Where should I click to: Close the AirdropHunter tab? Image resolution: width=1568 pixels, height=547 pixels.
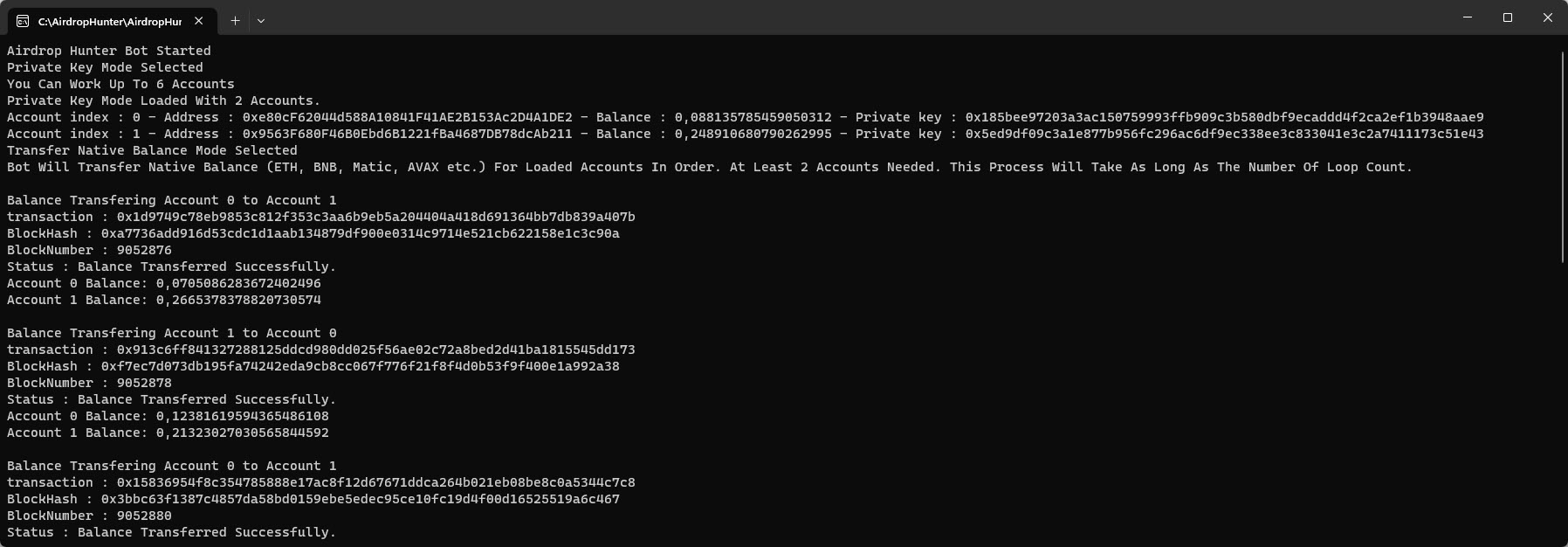pos(199,20)
